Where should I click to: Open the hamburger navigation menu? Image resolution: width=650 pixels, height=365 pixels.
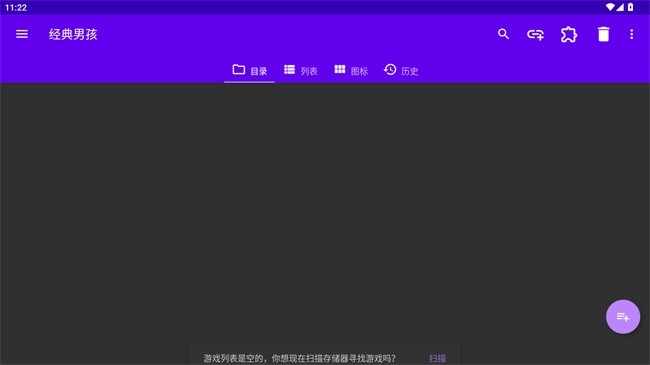coord(22,34)
